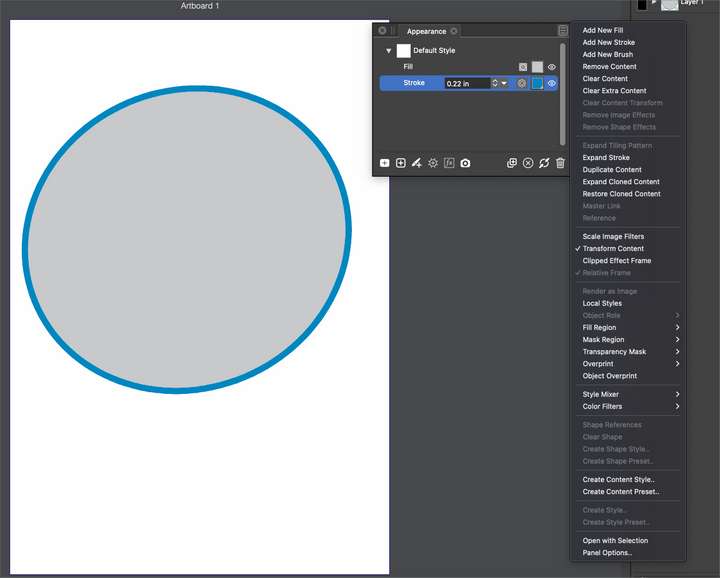Click the add new fill icon in Appearance footer
Image resolution: width=720 pixels, height=578 pixels.
click(385, 163)
